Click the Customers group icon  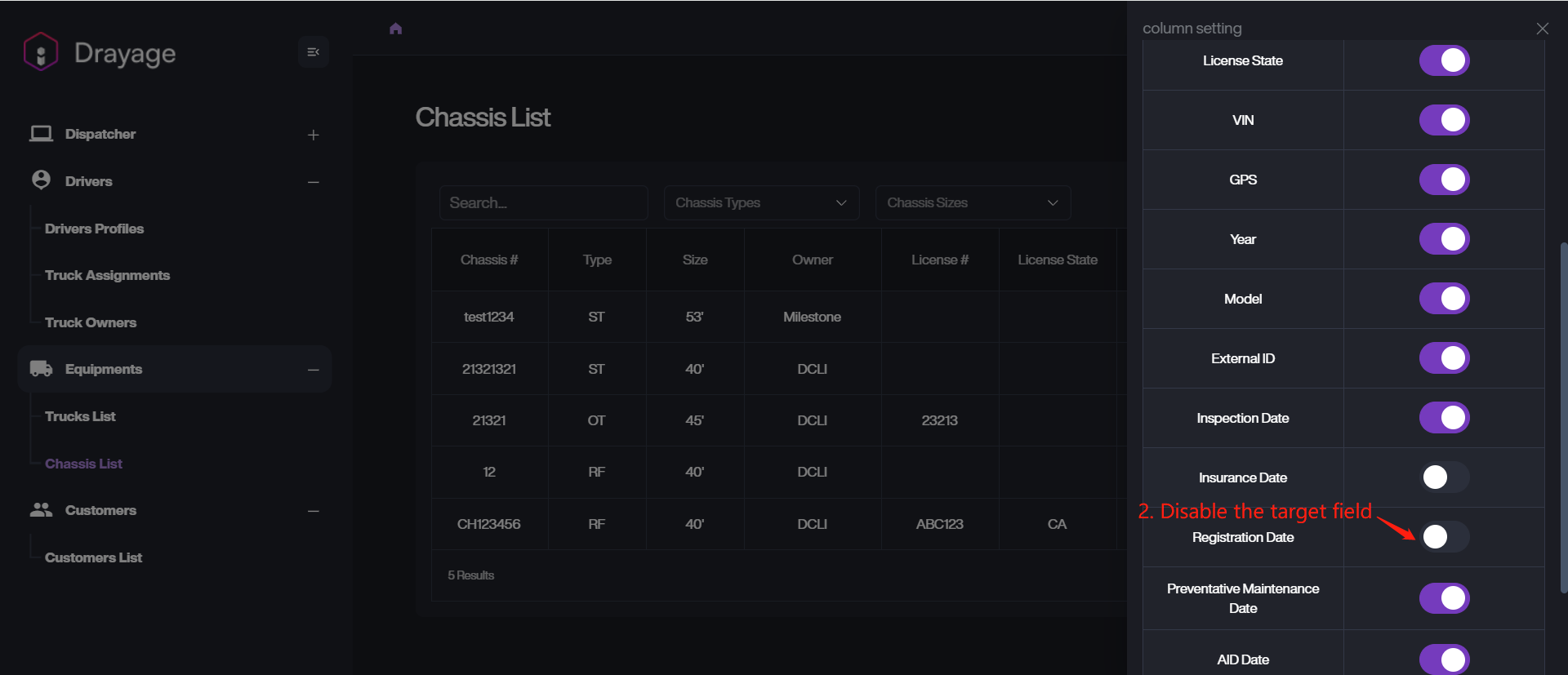click(41, 510)
